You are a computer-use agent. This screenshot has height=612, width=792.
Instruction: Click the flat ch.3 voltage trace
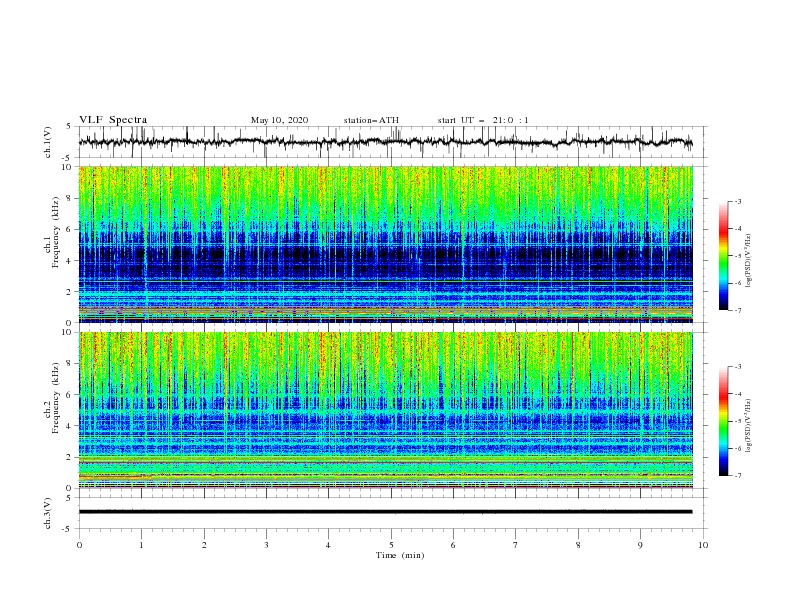coord(385,512)
